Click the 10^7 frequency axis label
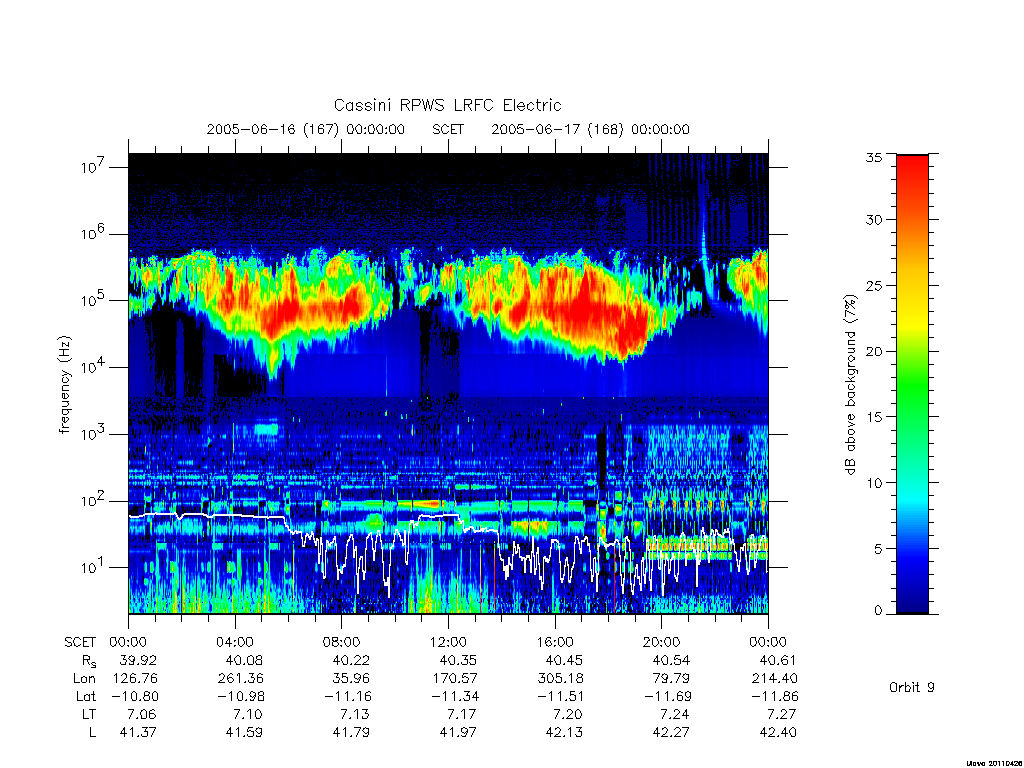The width and height of the screenshot is (1024, 768). point(94,167)
